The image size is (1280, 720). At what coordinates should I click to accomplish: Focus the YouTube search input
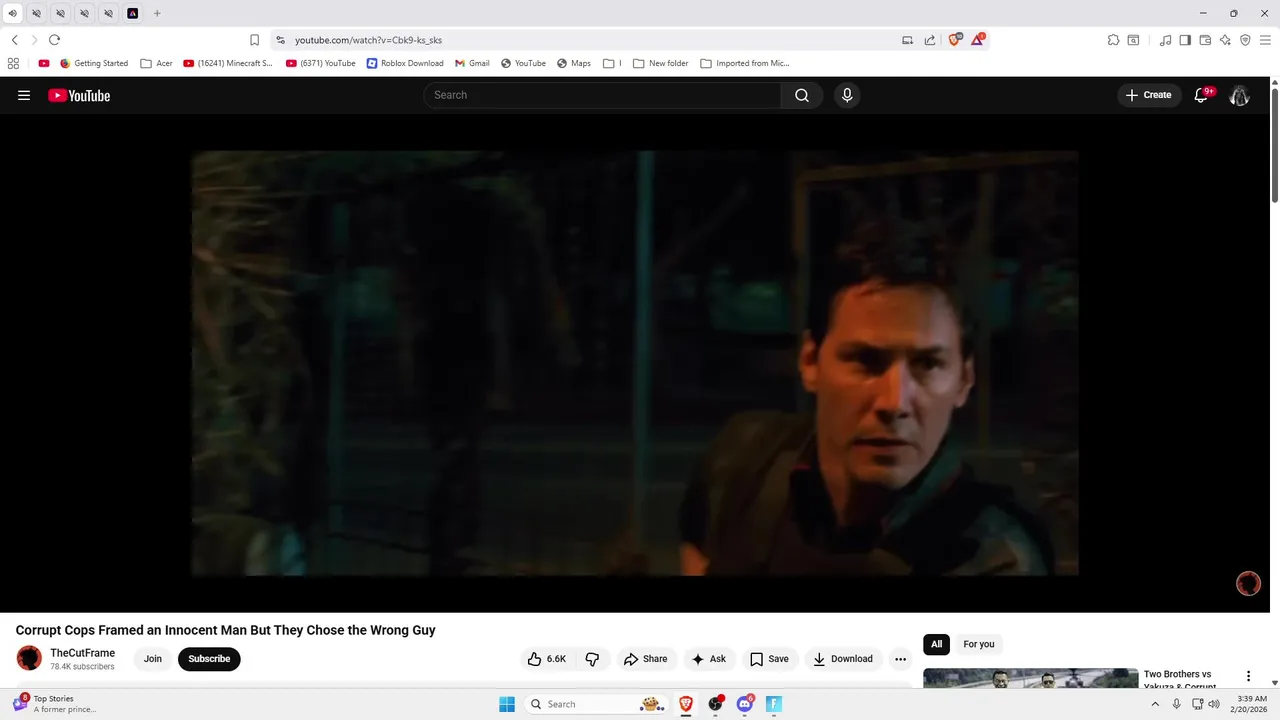point(603,95)
